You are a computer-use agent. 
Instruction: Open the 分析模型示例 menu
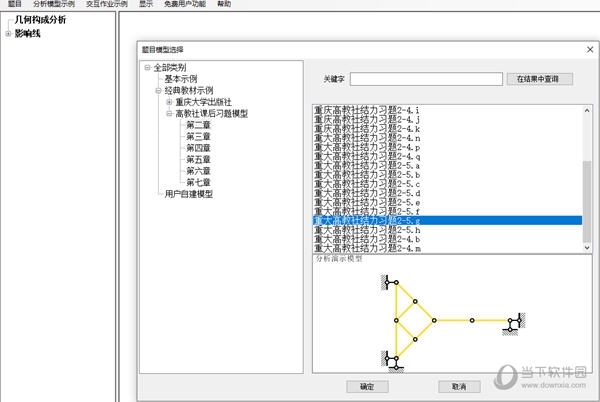click(54, 4)
